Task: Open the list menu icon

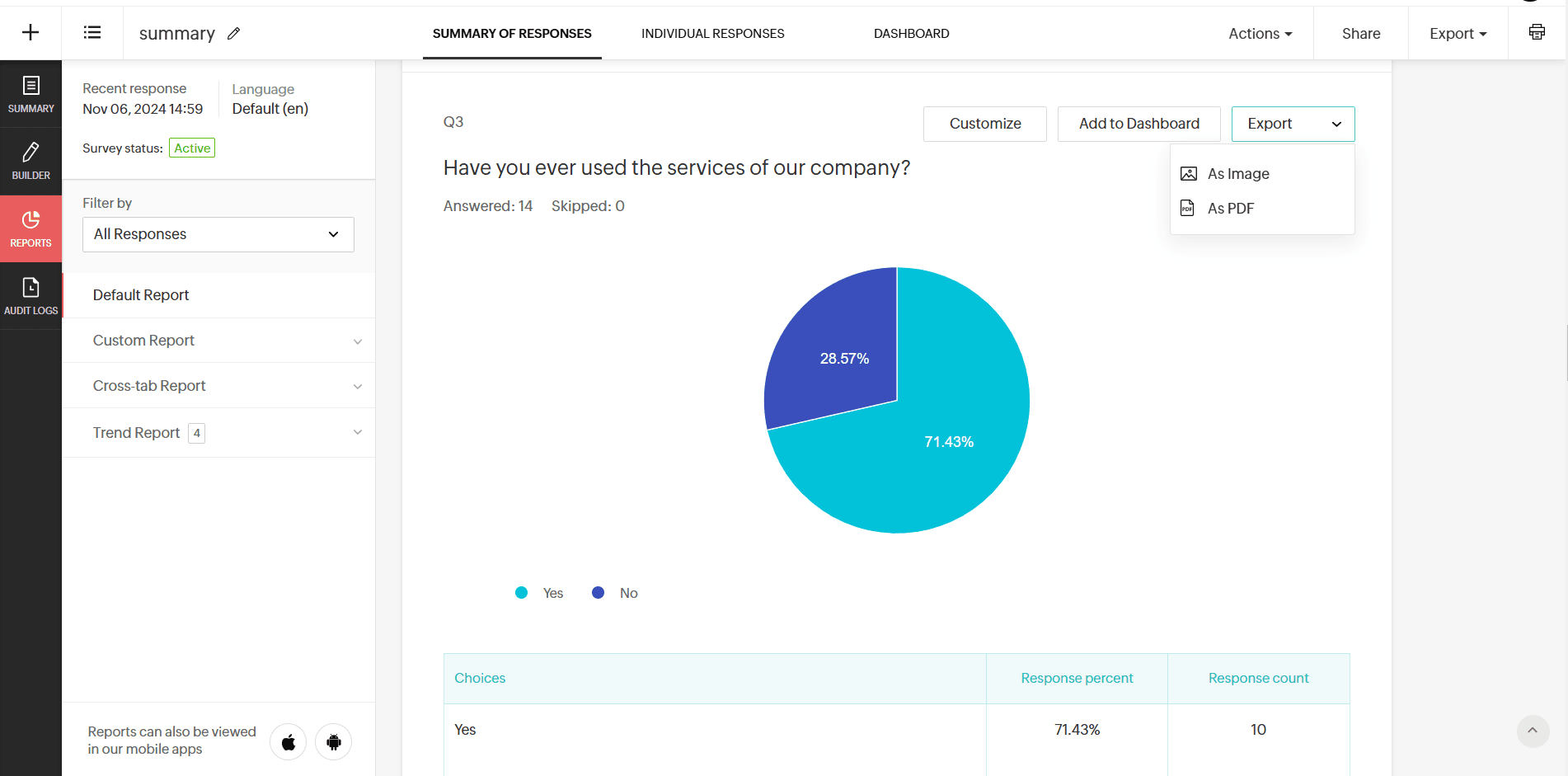Action: point(92,32)
